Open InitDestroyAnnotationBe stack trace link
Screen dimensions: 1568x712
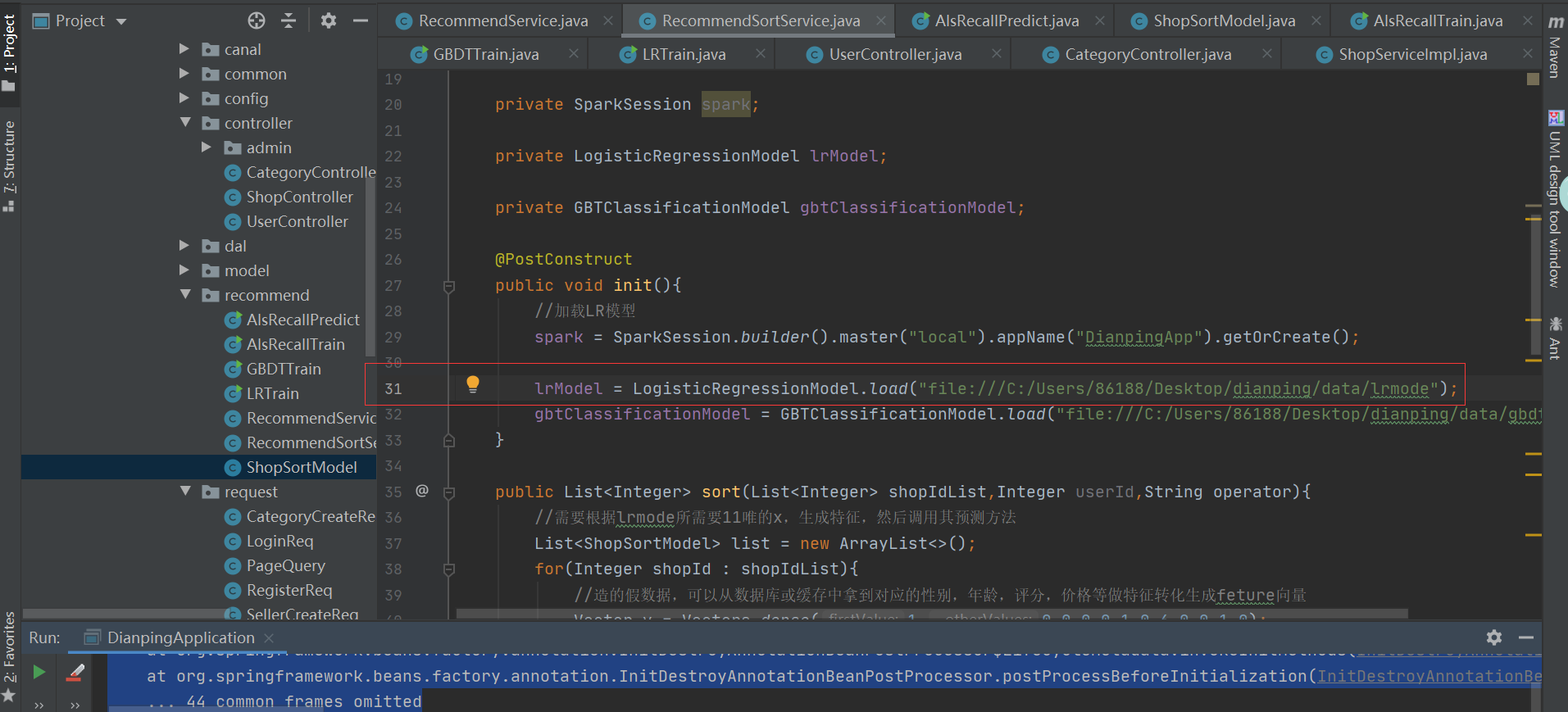(x=1429, y=676)
